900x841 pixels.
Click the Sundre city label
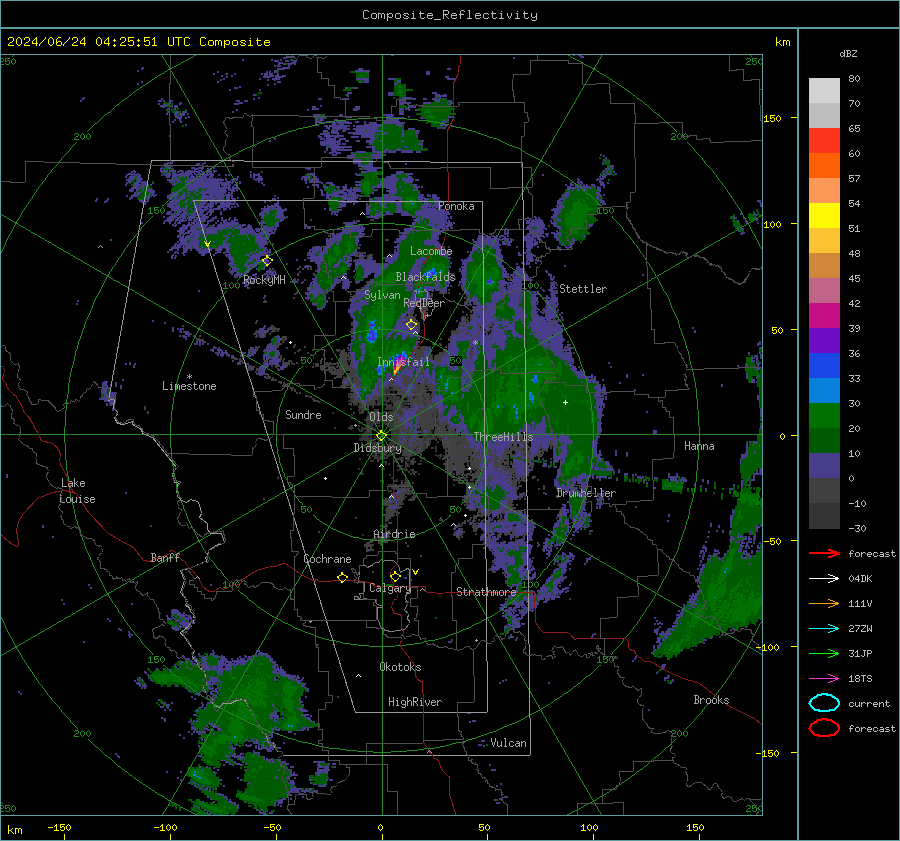303,414
